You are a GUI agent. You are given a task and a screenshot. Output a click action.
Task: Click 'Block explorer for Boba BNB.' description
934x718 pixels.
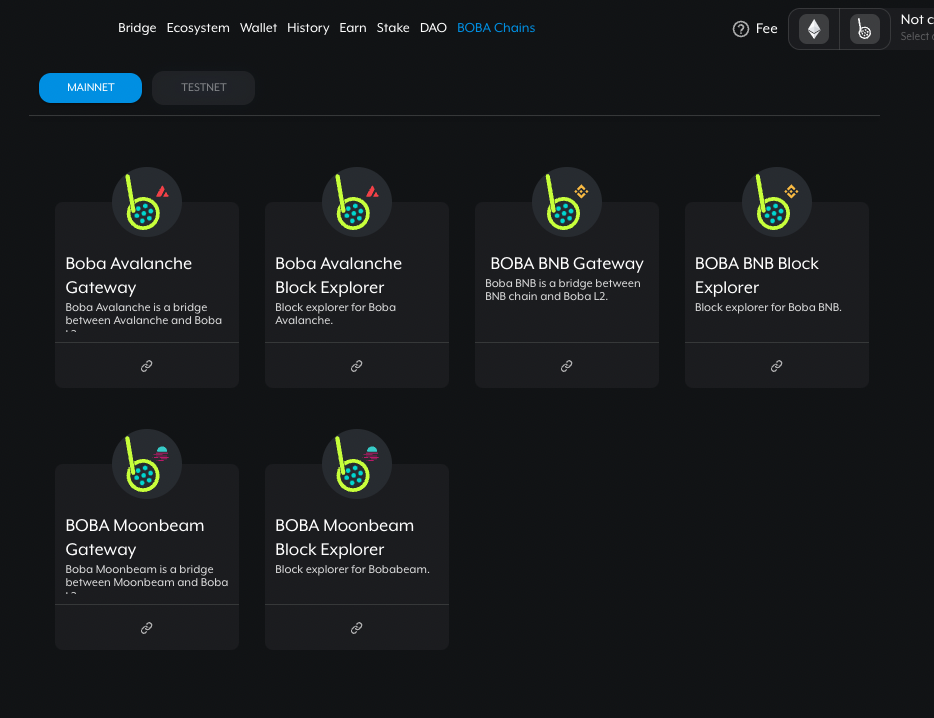coord(768,307)
